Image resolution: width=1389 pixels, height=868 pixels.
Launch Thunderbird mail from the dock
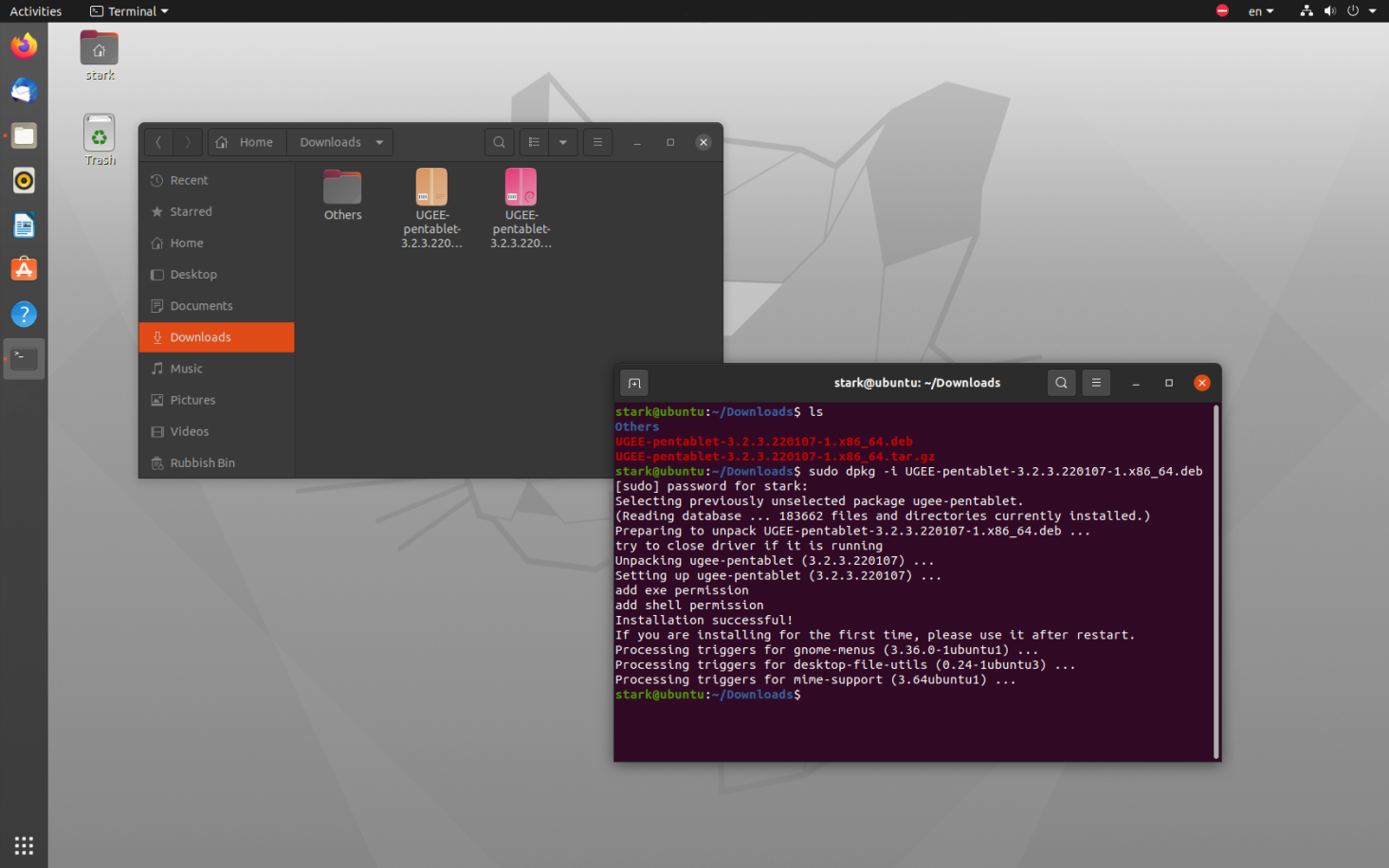coord(24,90)
